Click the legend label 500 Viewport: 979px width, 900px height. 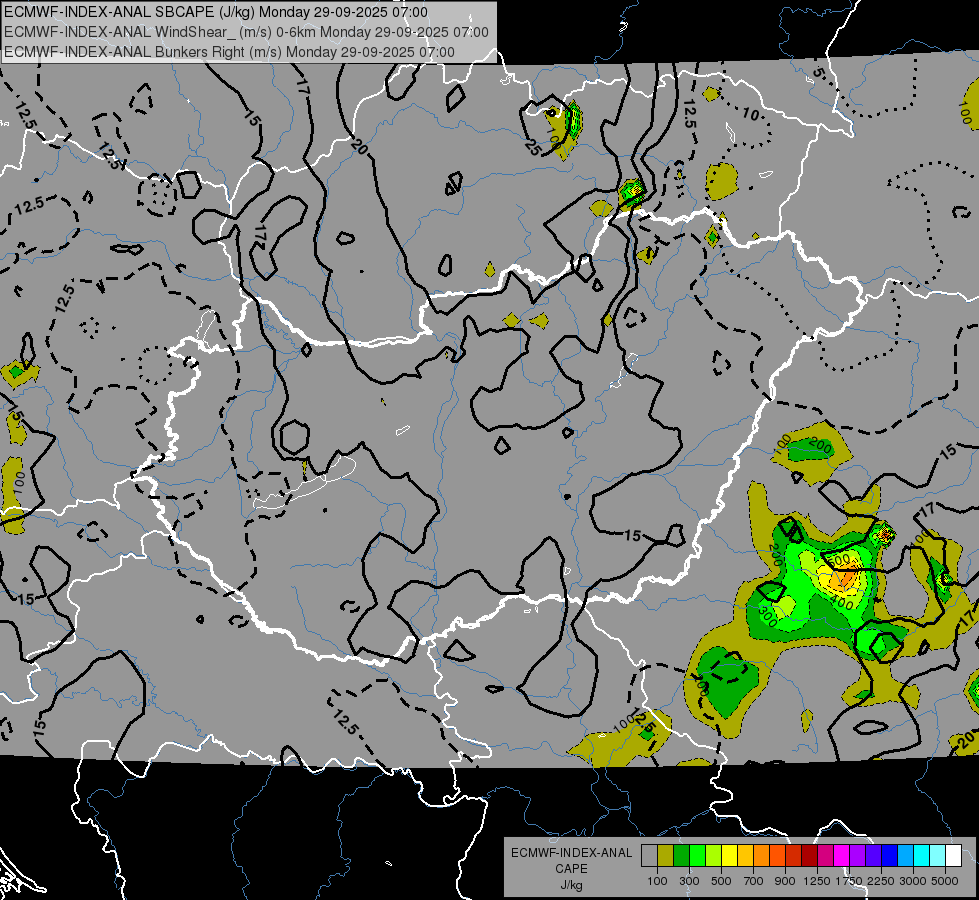point(721,881)
